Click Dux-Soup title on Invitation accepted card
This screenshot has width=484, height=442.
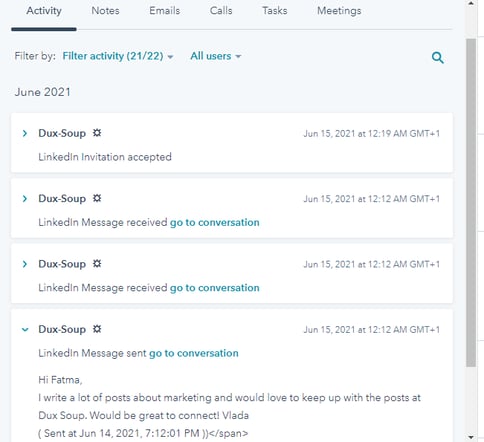coord(62,133)
